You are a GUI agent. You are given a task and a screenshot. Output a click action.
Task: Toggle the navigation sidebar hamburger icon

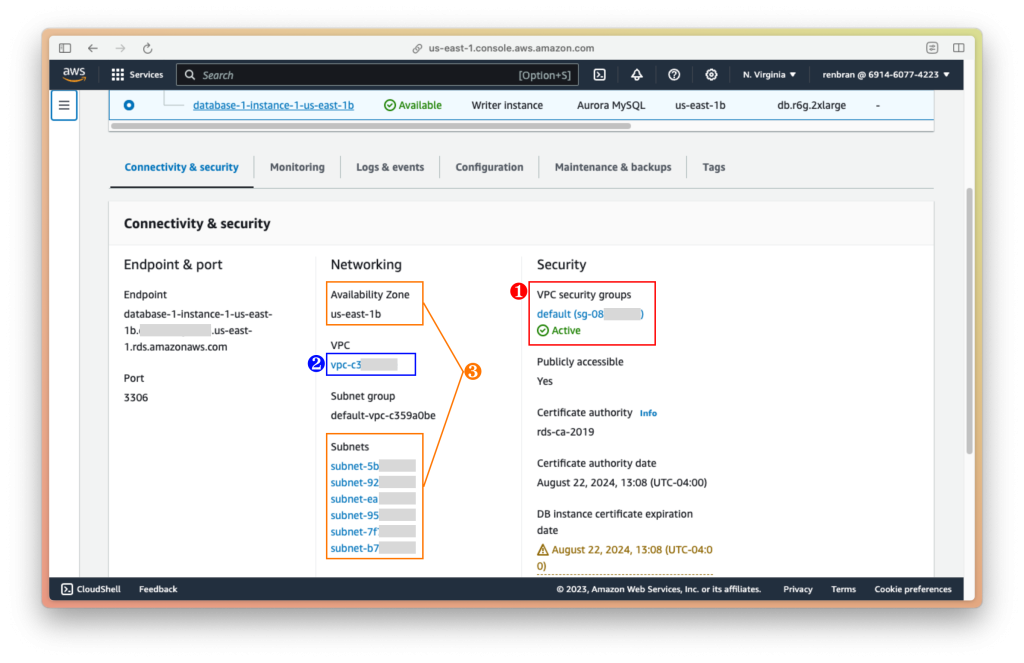63,105
